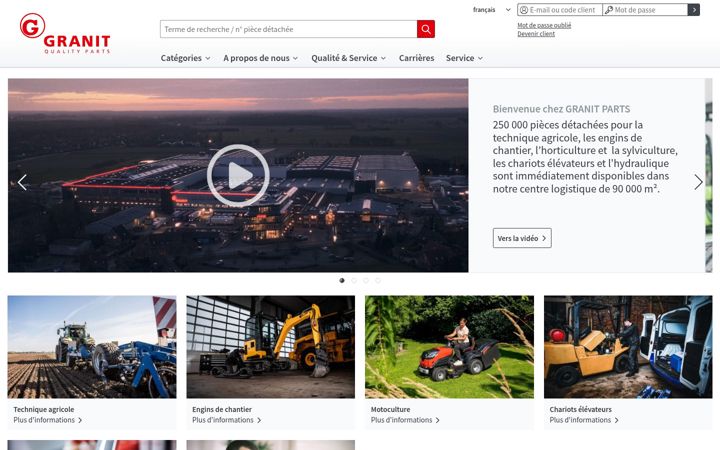The height and width of the screenshot is (450, 720).
Task: Open the Chariots élévateurs forklift image
Action: coord(628,347)
